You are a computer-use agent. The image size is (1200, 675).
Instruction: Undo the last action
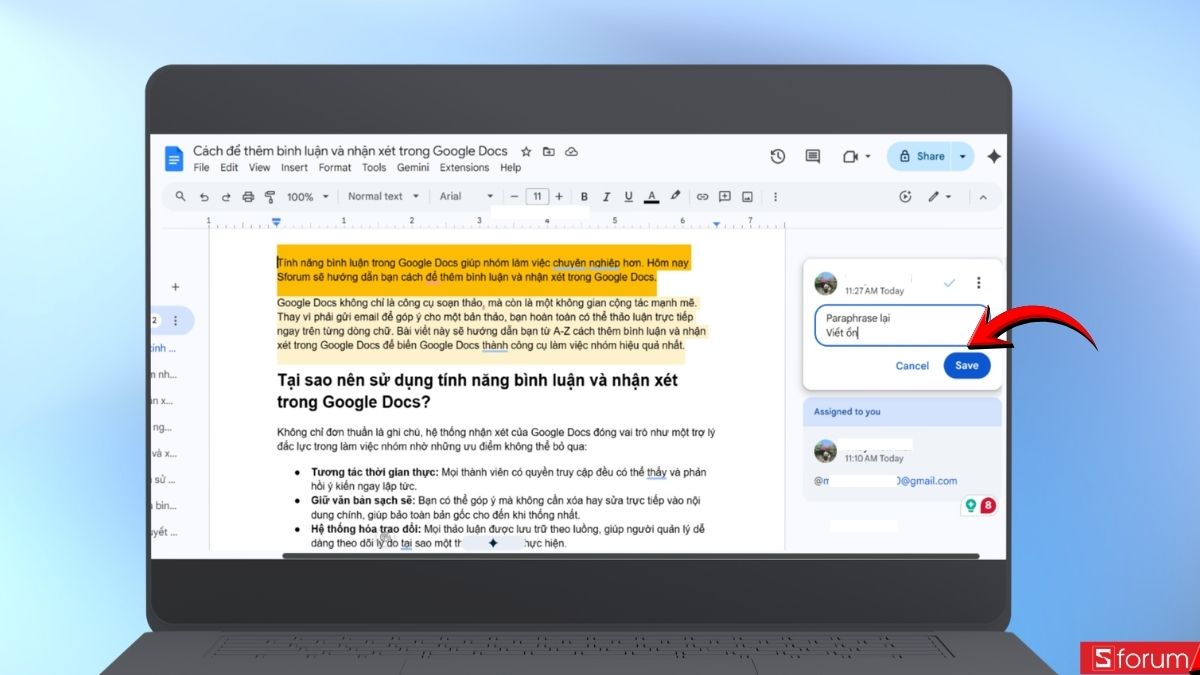click(204, 196)
